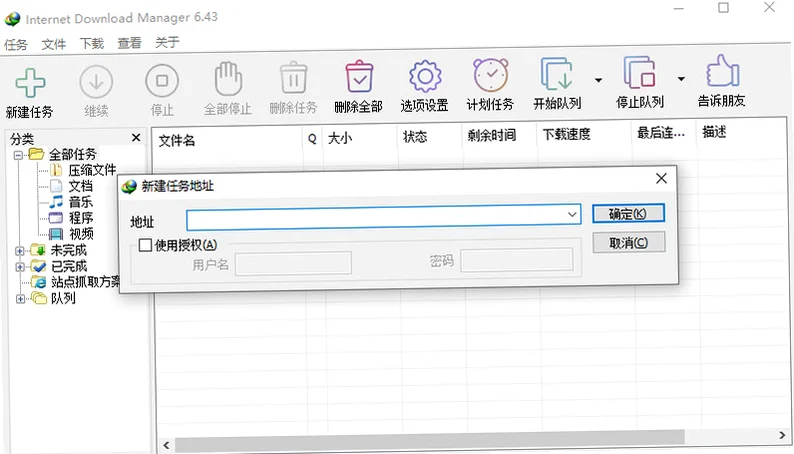The width and height of the screenshot is (794, 454).
Task: Select 未完成 folder item
Action: [68, 250]
